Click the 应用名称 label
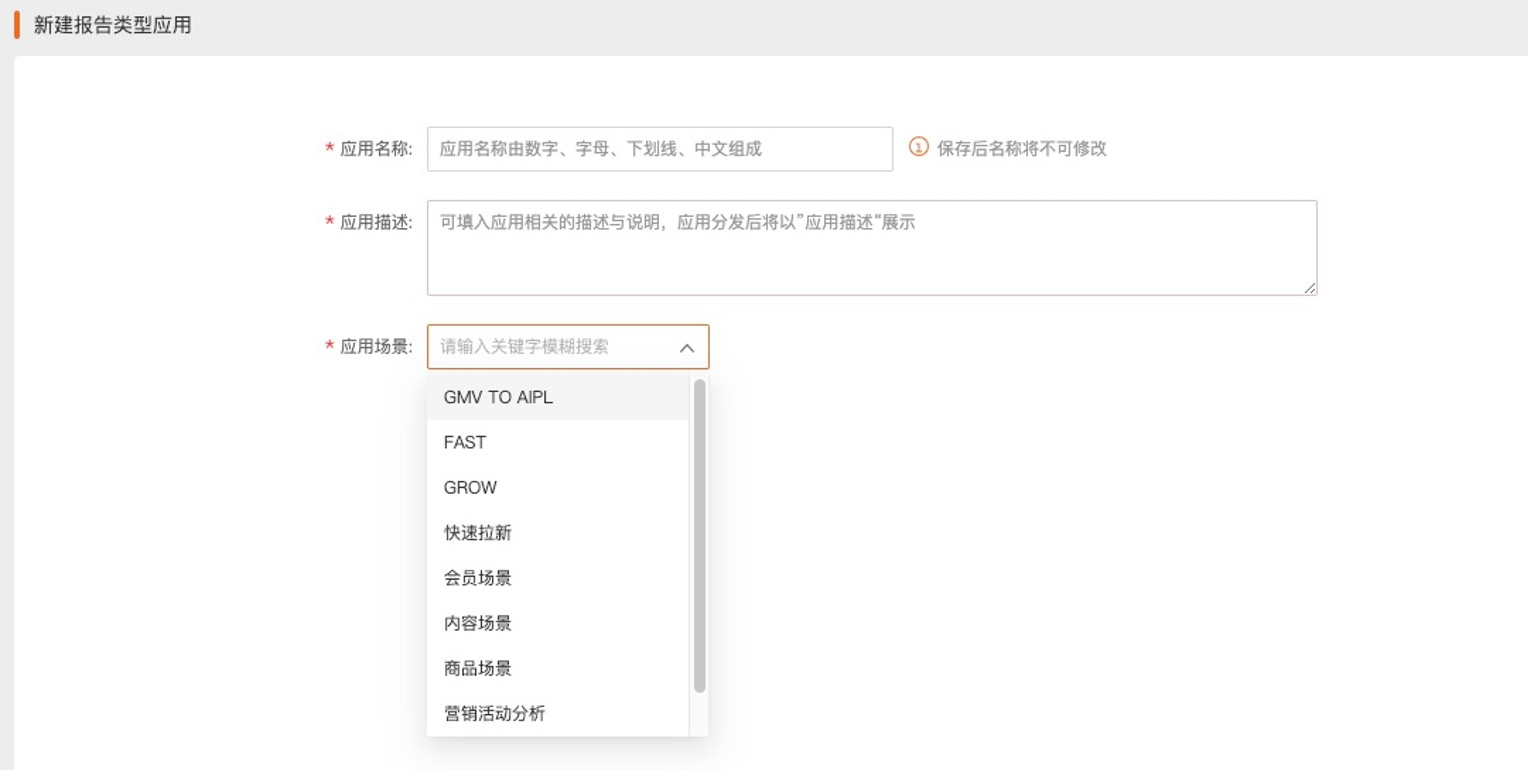1528x770 pixels. tap(376, 149)
